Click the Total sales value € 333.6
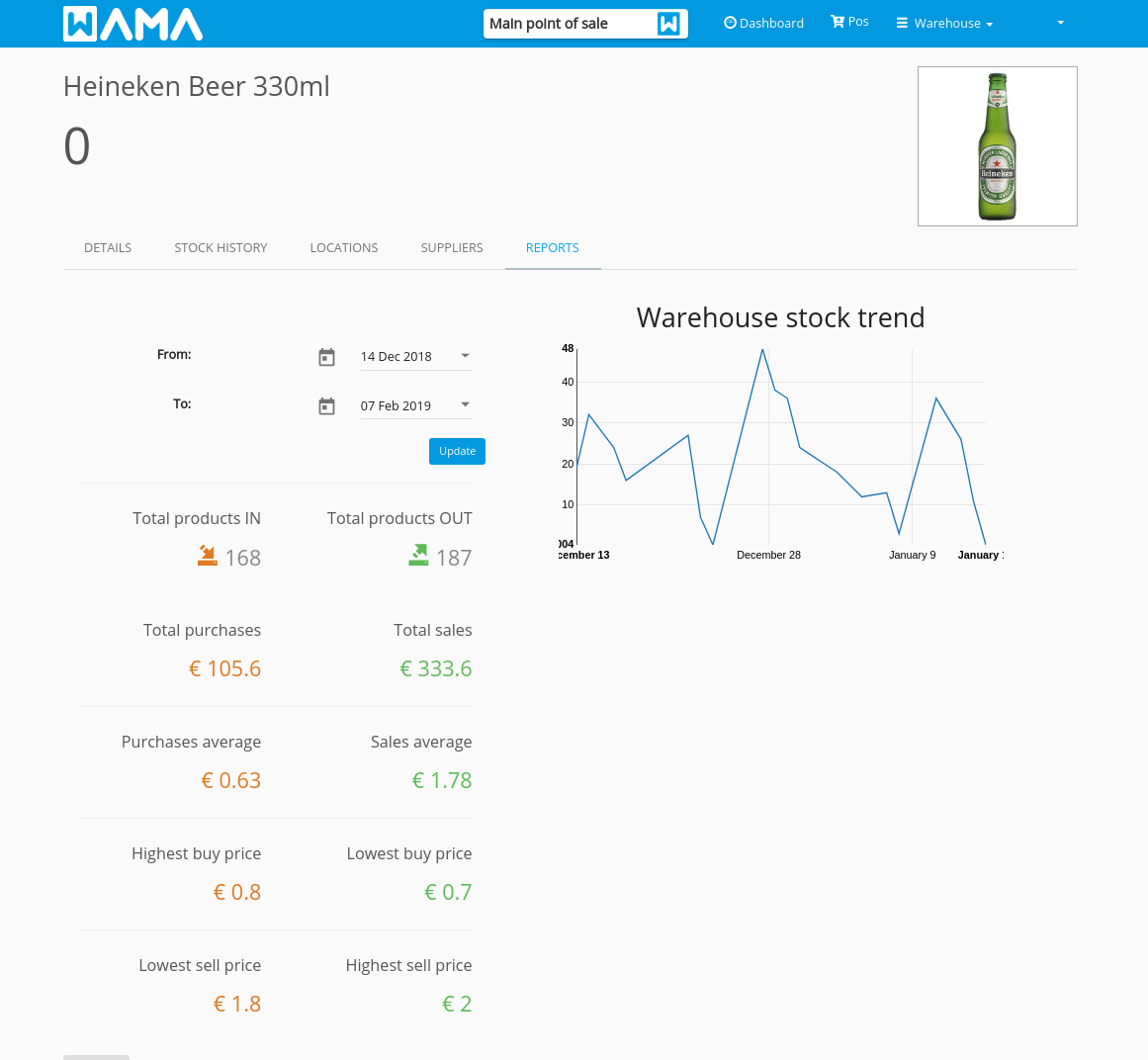The width and height of the screenshot is (1148, 1060). 436,669
